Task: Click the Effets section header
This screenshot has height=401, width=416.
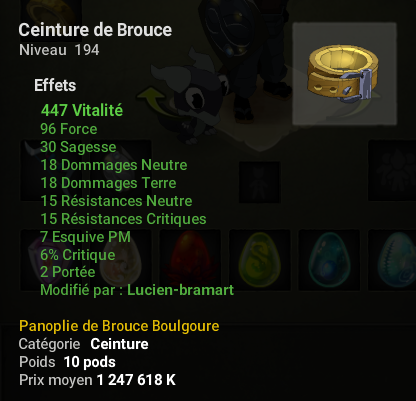Action: pos(55,85)
